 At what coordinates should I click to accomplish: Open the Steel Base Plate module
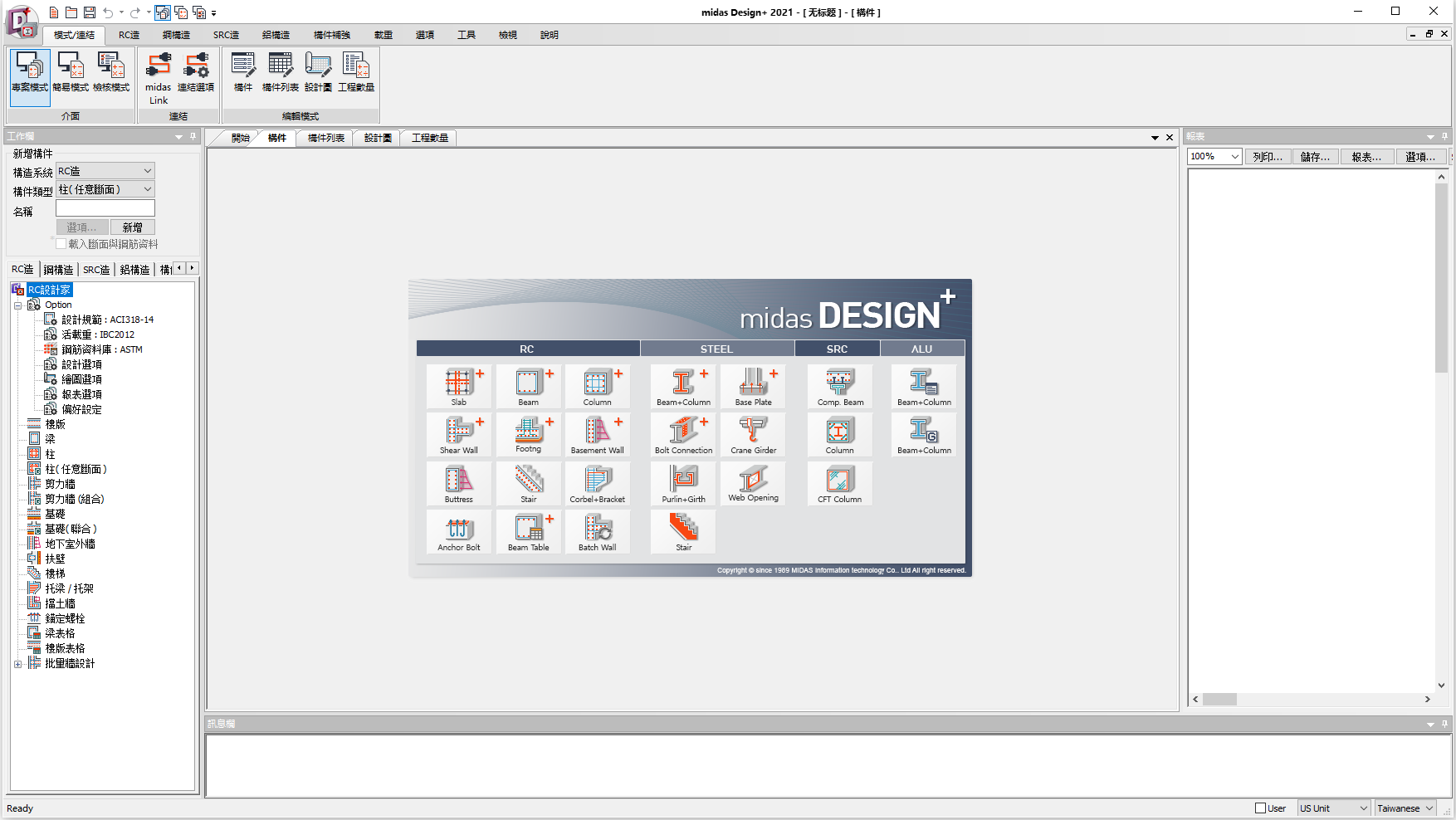753,386
